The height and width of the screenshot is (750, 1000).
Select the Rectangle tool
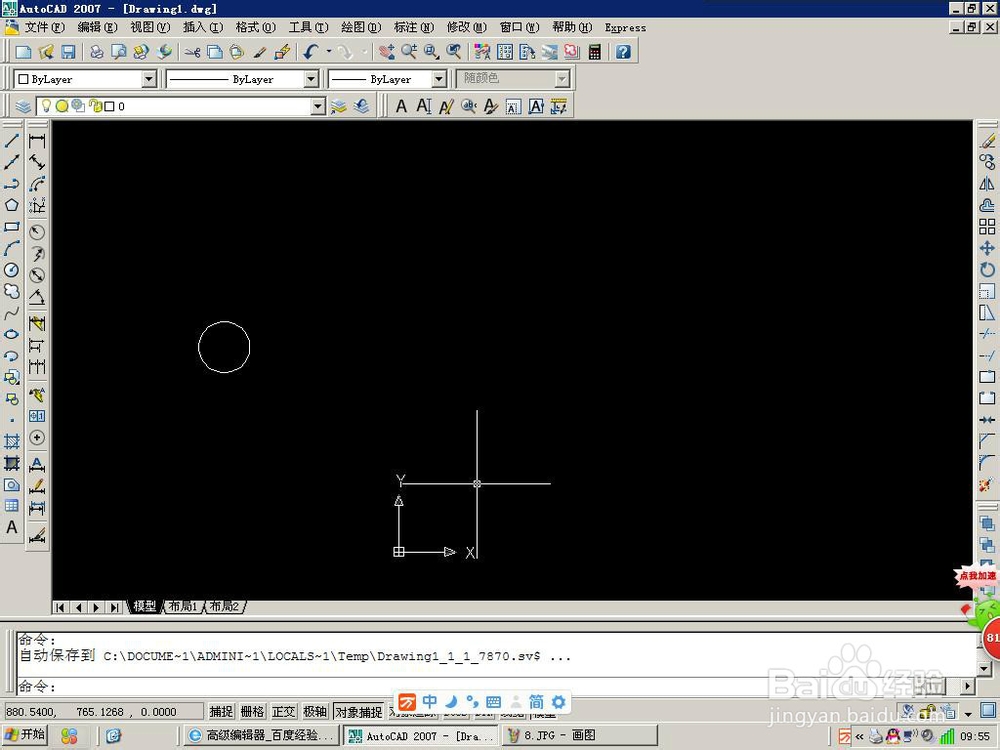coord(11,226)
